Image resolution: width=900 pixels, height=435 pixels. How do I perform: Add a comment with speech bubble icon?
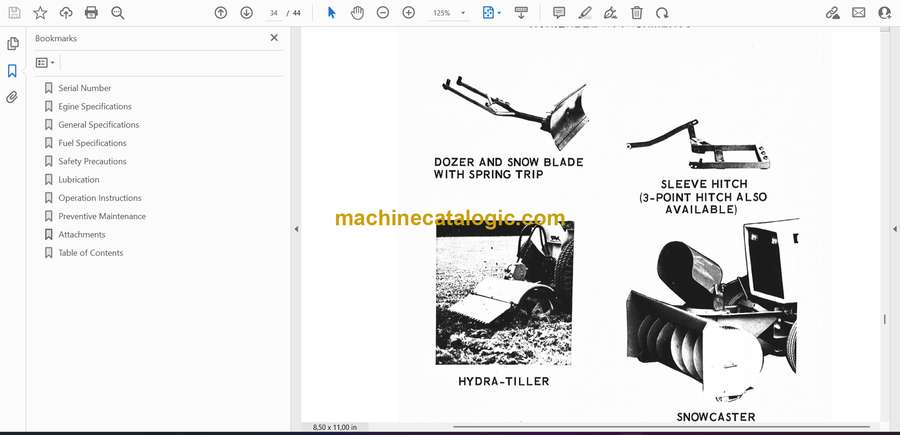click(559, 13)
